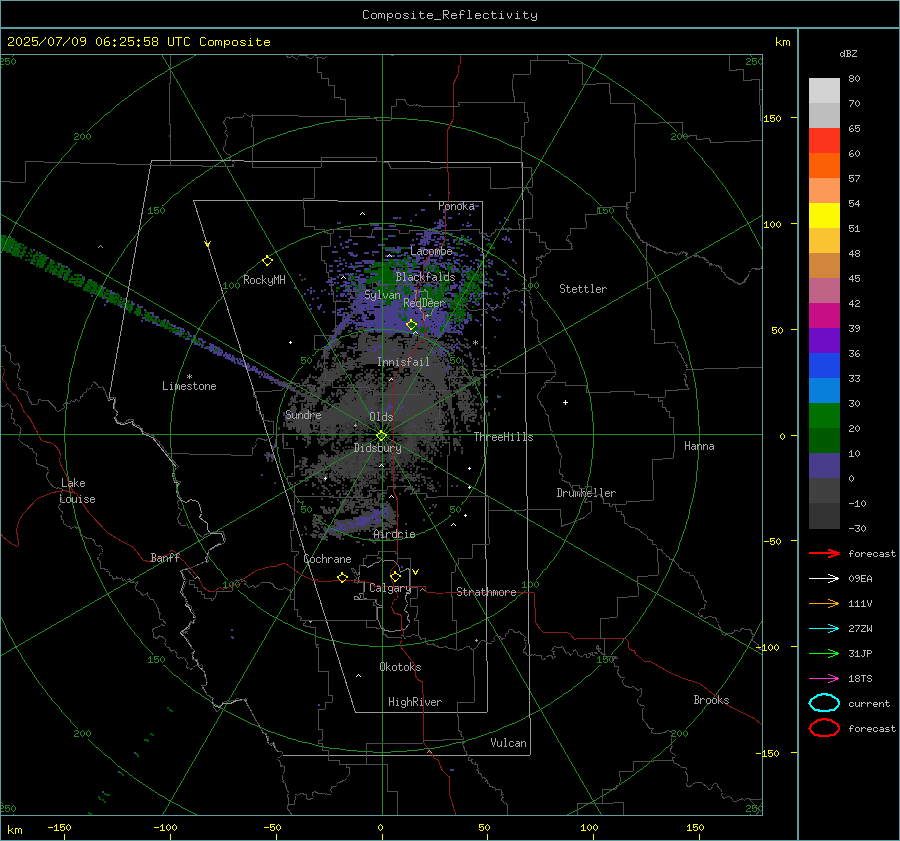Click the Innisfail city label
The height and width of the screenshot is (841, 900).
pos(403,362)
